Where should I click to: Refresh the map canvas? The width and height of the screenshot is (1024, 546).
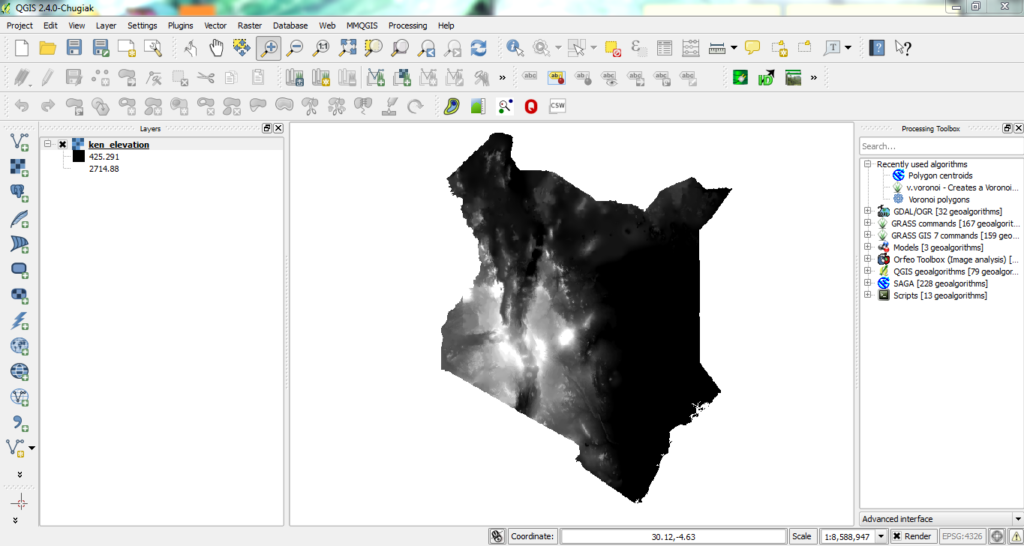479,48
